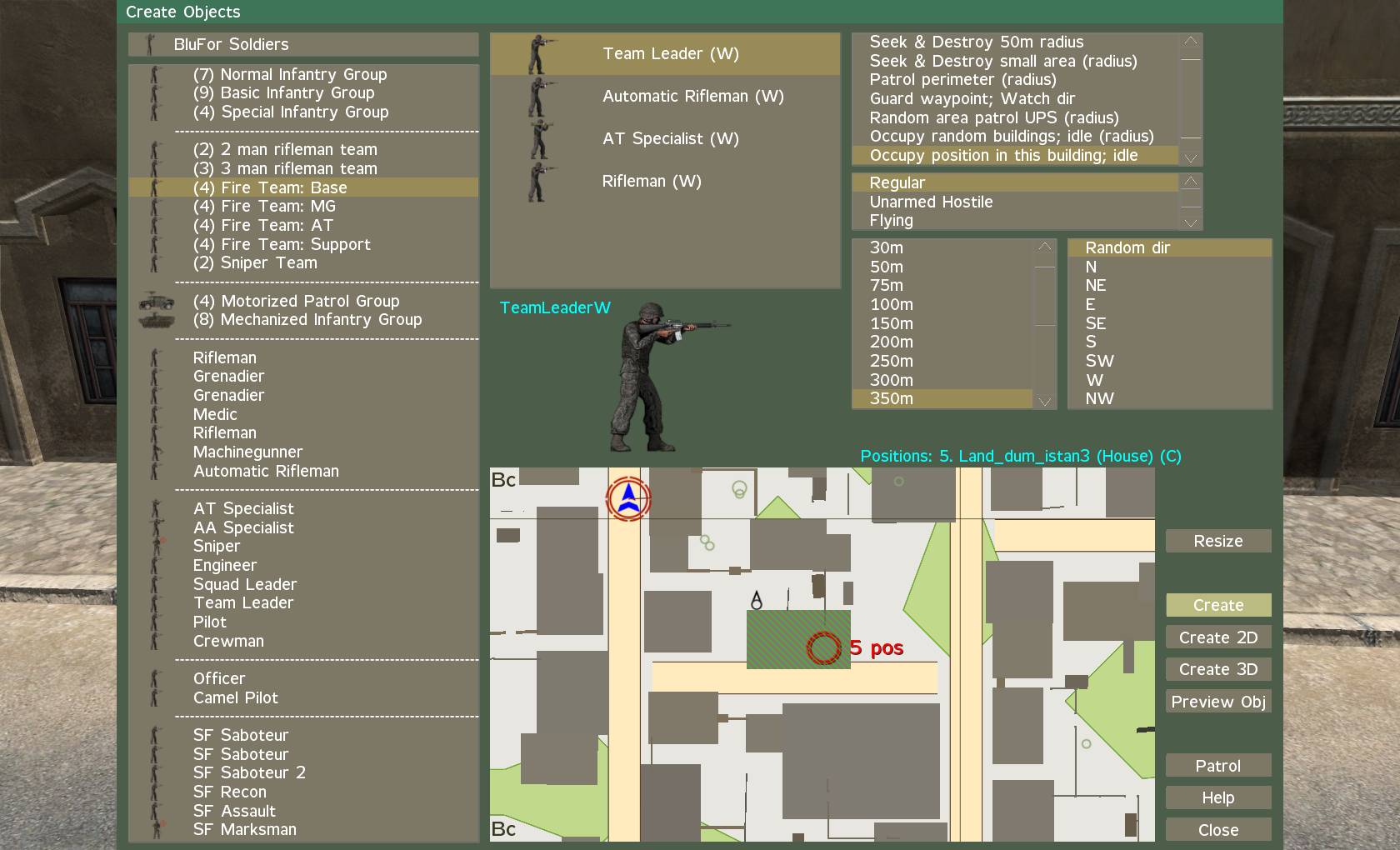Select (9) Basic Infantry Group
This screenshot has width=1400, height=850.
(x=303, y=92)
